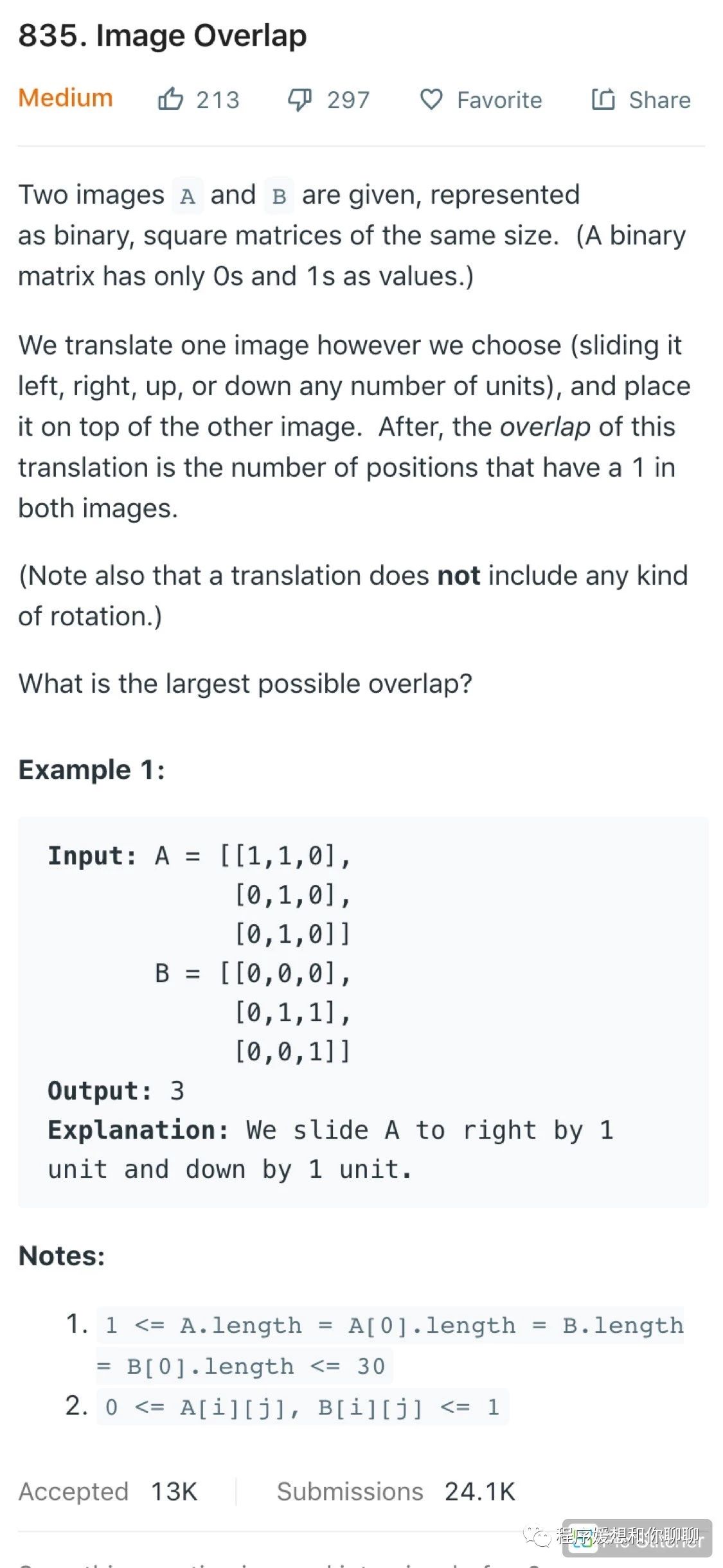Downvote the problem with thumbs-down icon
723x1568 pixels.
point(299,100)
